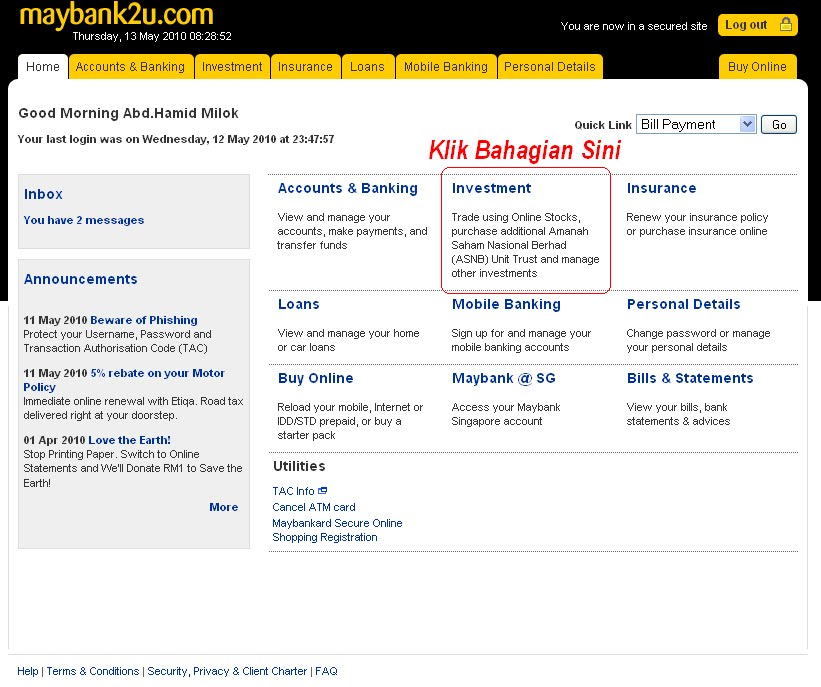The image size is (821, 687).
Task: Open Insurance section heading in main panel
Action: point(662,188)
